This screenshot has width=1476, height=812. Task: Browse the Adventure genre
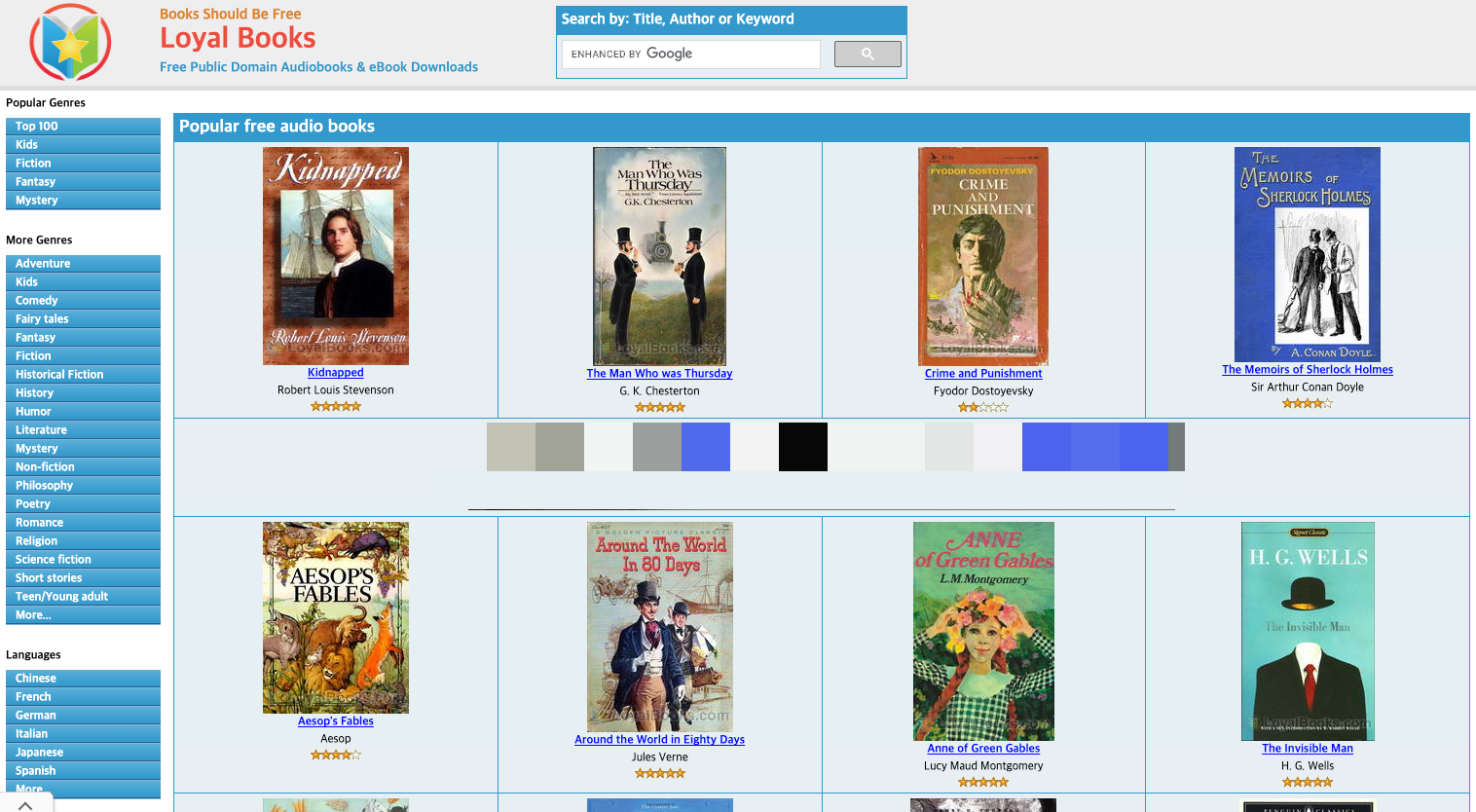(83, 264)
